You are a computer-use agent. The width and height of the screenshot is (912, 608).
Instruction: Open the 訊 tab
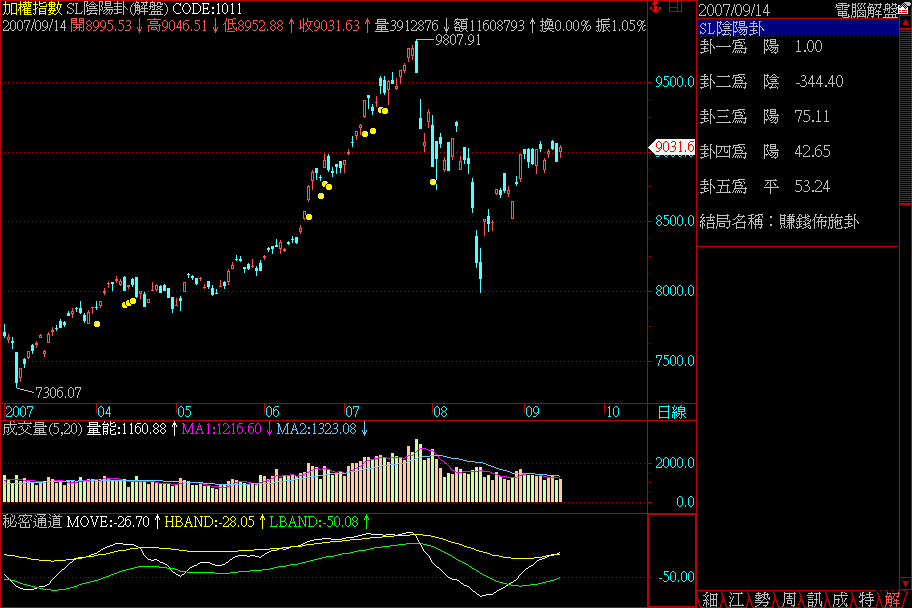pos(814,598)
